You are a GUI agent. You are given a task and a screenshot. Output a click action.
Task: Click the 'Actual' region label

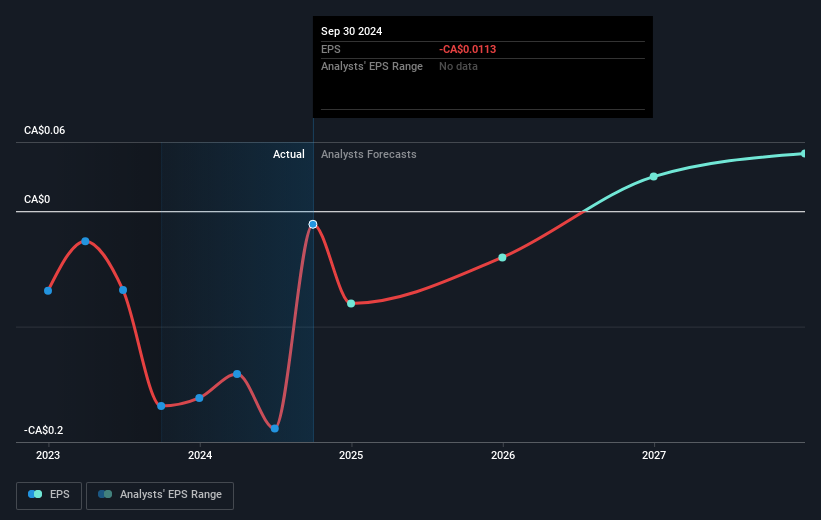click(x=289, y=154)
